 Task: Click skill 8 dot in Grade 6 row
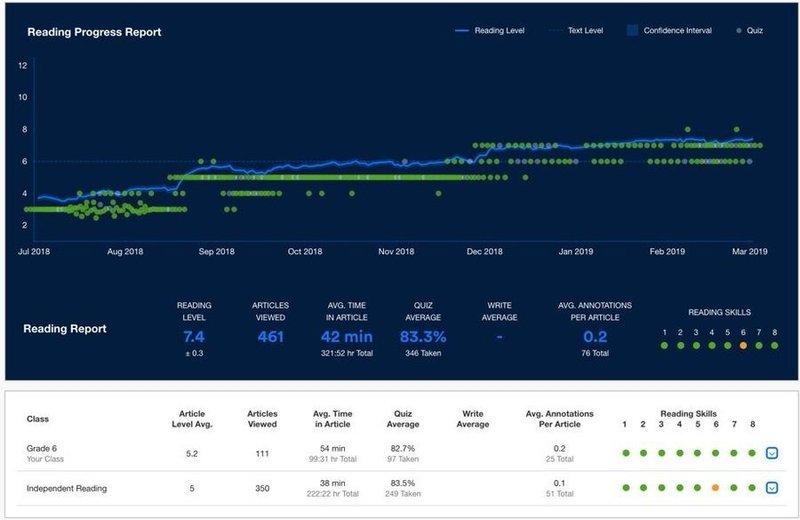point(752,453)
